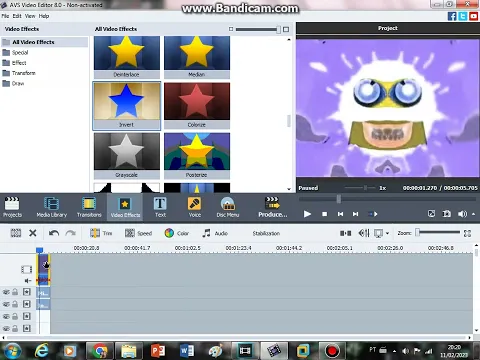The width and height of the screenshot is (480, 360).
Task: Select All Video Effects category
Action: (x=45, y=42)
